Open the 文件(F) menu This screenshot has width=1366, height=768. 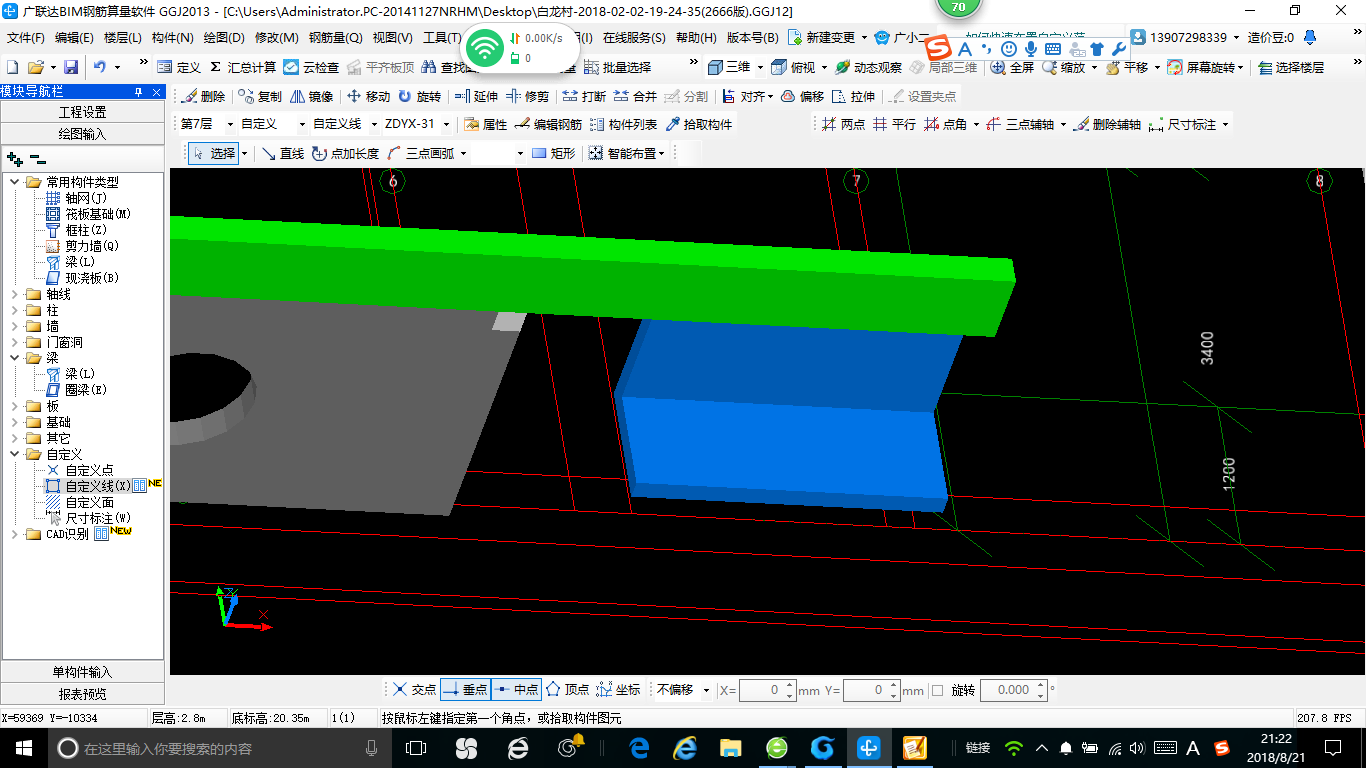click(26, 38)
